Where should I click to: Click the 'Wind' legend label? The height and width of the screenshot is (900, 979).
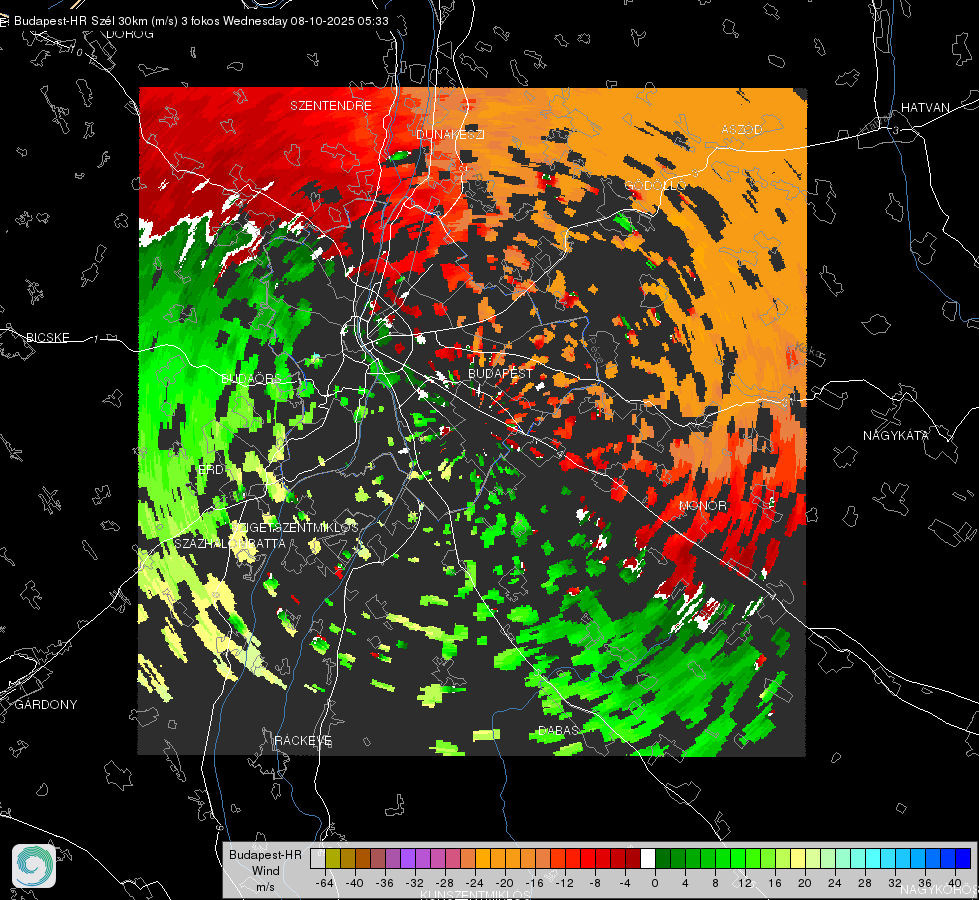(265, 871)
